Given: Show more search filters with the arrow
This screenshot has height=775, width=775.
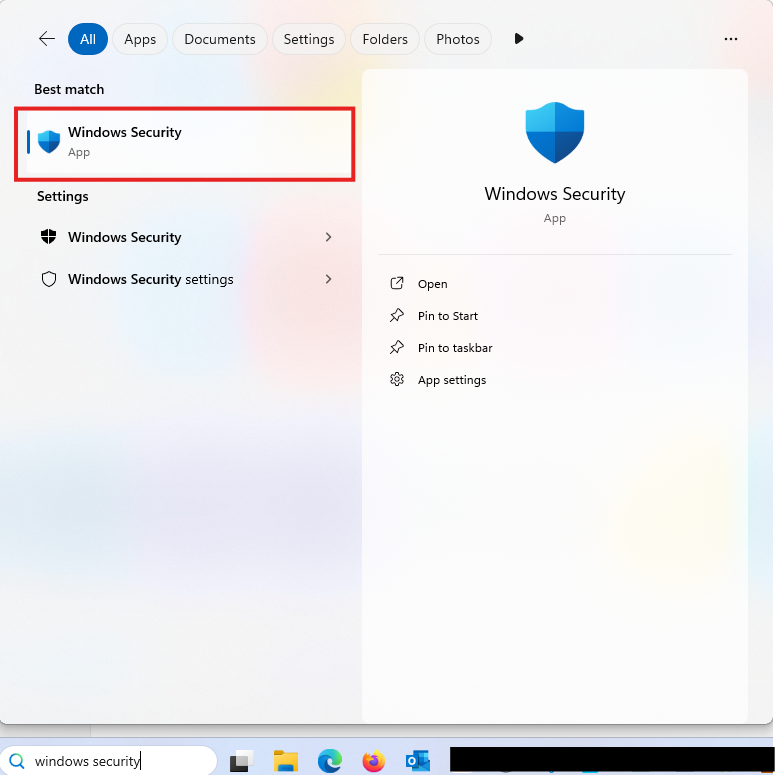Looking at the screenshot, I should pos(518,39).
